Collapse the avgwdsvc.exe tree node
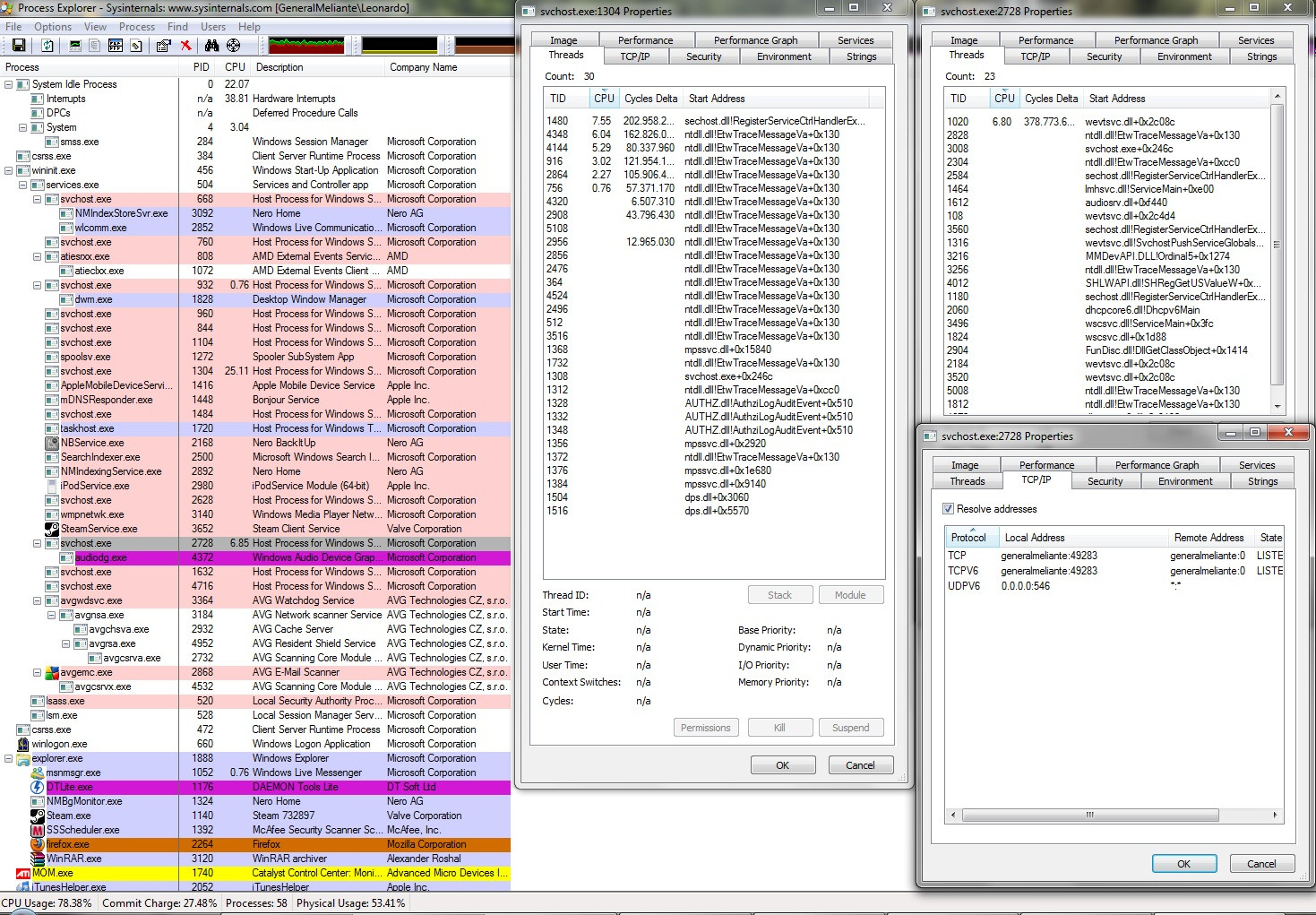 pos(38,600)
